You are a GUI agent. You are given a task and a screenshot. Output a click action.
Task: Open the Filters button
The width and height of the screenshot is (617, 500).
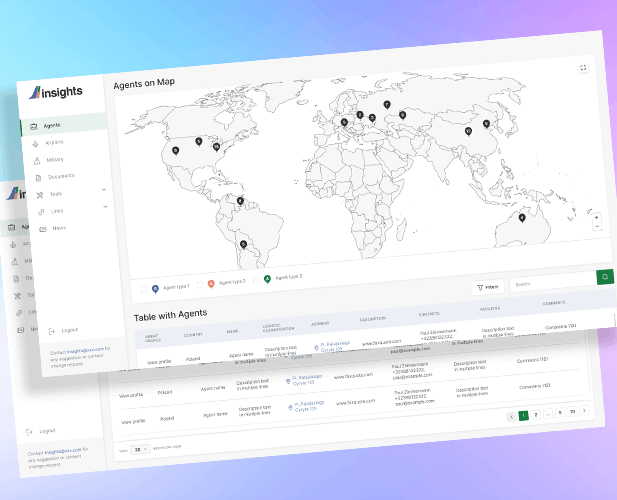point(488,287)
